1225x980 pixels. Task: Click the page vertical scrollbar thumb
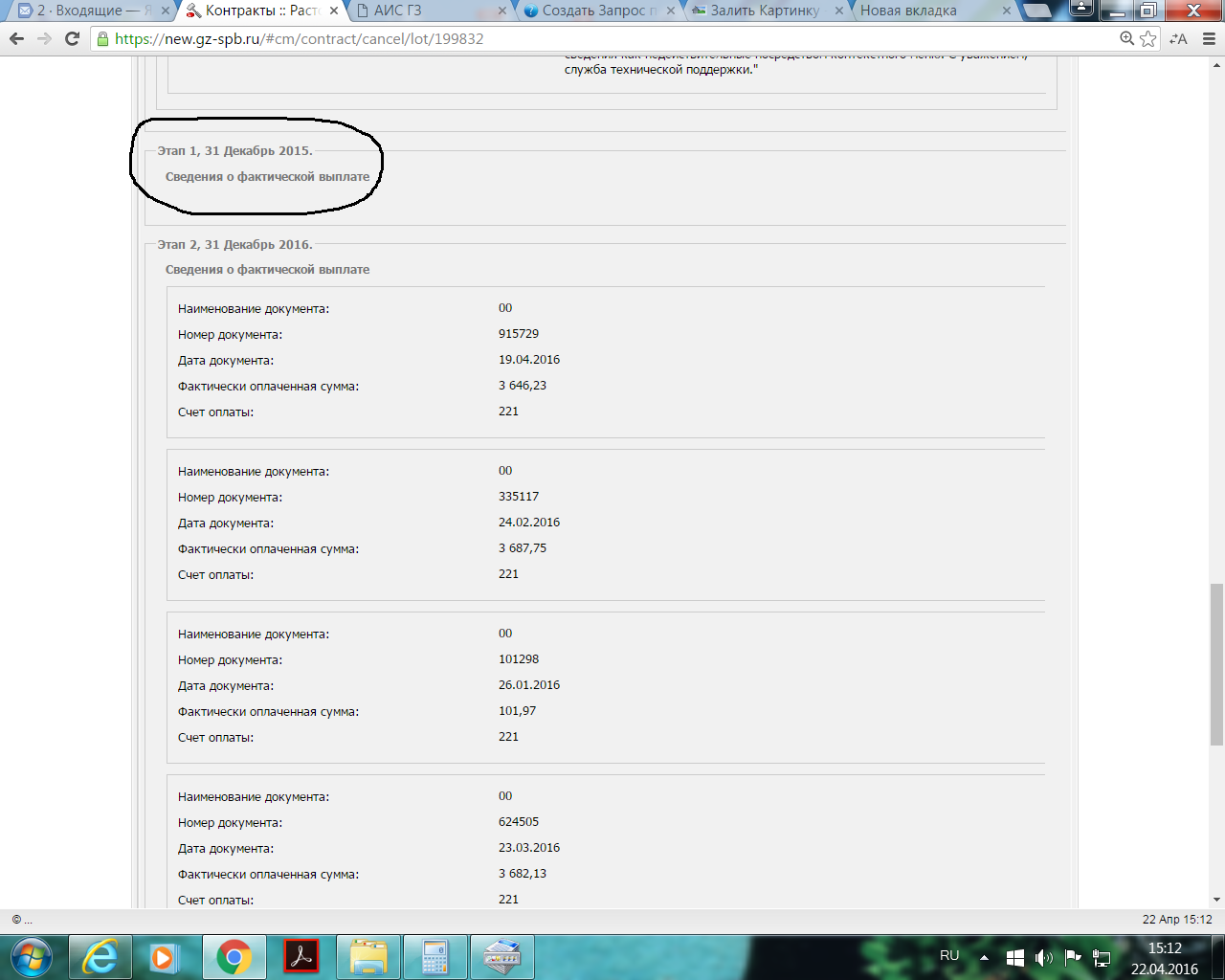(1216, 664)
